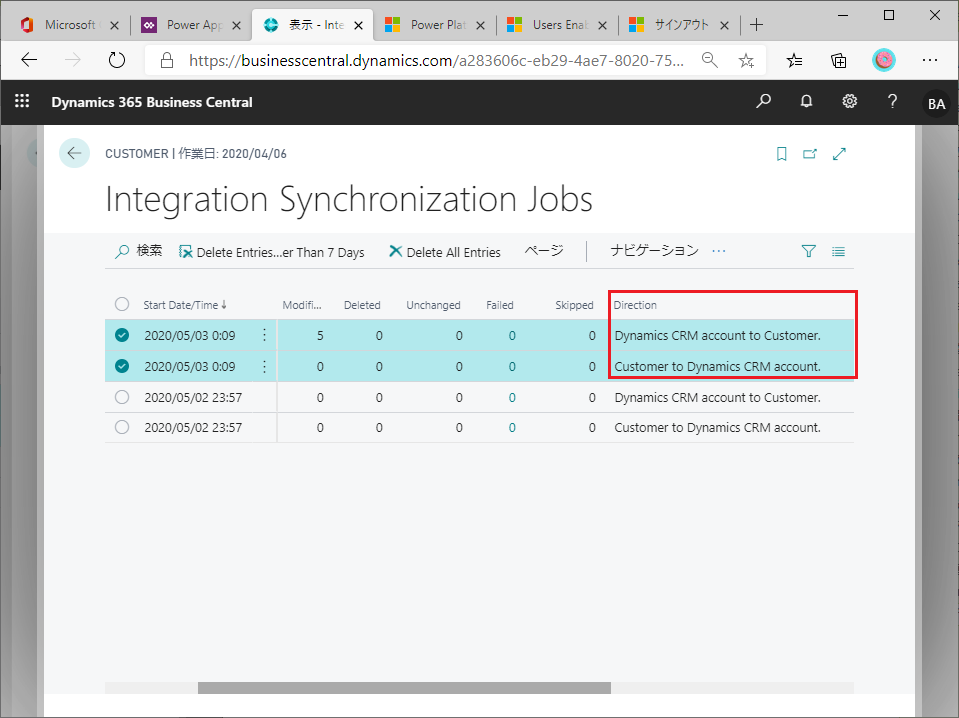959x718 pixels.
Task: Open row actions for the second 0:09 entry
Action: tap(264, 366)
